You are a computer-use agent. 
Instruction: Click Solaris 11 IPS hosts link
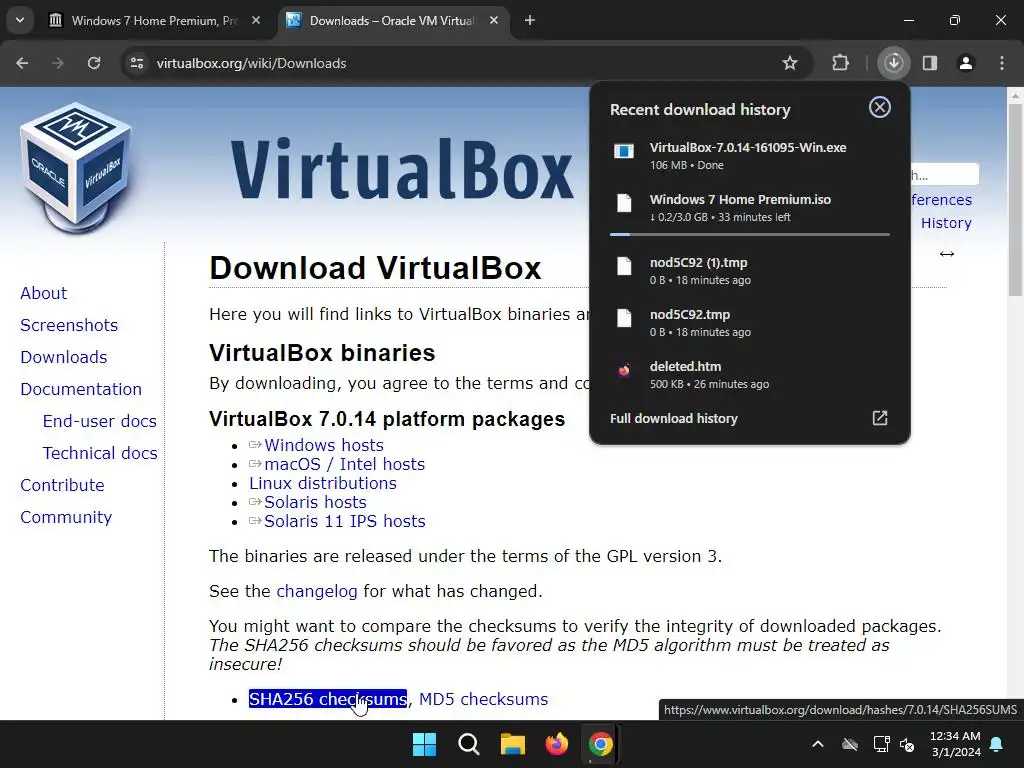tap(345, 521)
